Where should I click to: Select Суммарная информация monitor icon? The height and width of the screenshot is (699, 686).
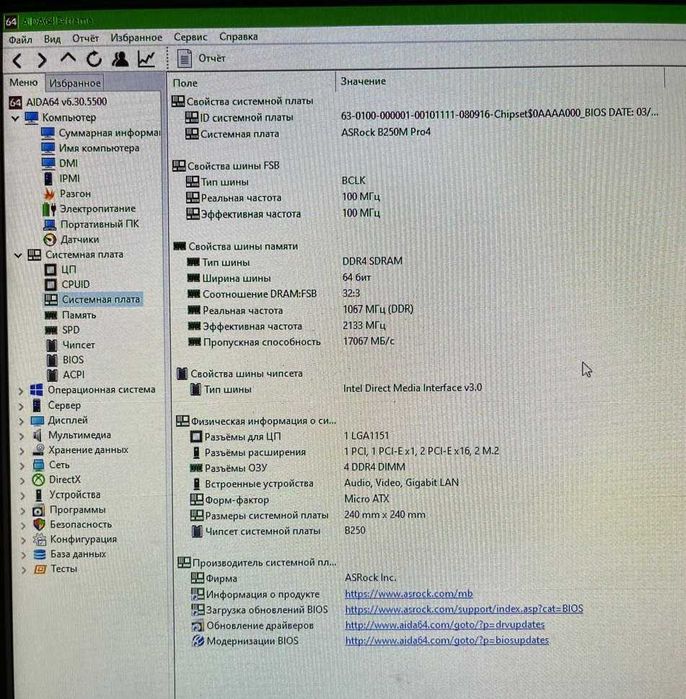click(48, 133)
